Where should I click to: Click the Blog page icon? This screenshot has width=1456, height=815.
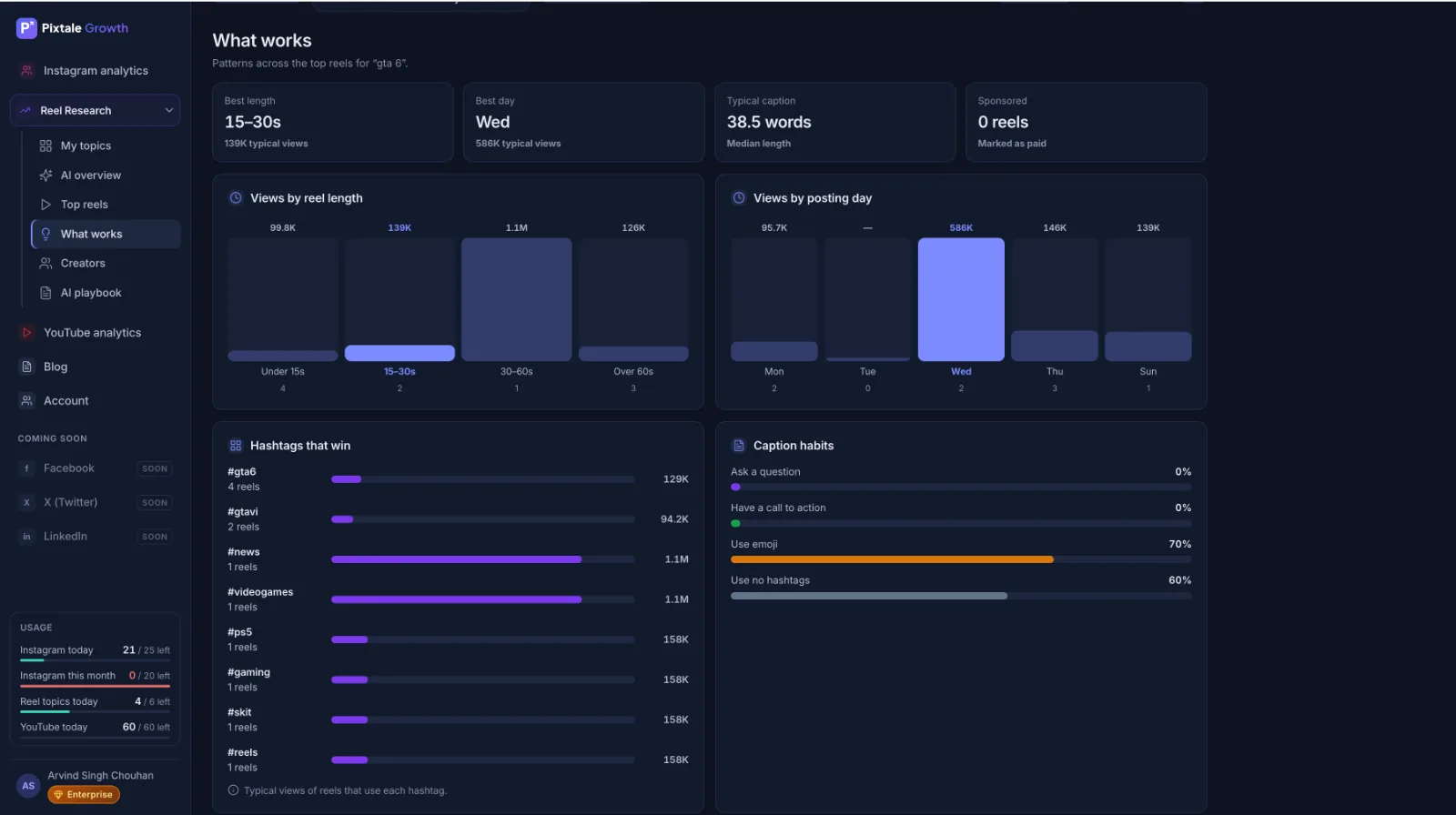[26, 367]
